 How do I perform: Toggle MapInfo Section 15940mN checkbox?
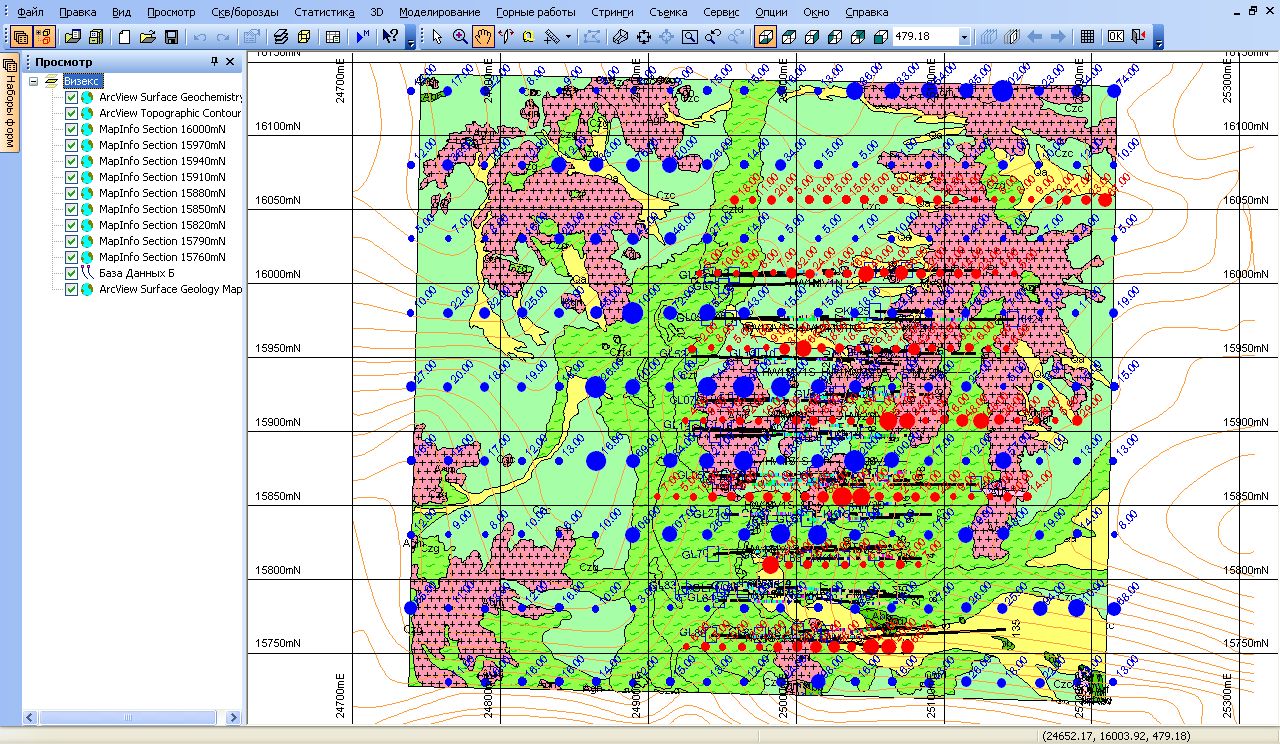pyautogui.click(x=71, y=162)
